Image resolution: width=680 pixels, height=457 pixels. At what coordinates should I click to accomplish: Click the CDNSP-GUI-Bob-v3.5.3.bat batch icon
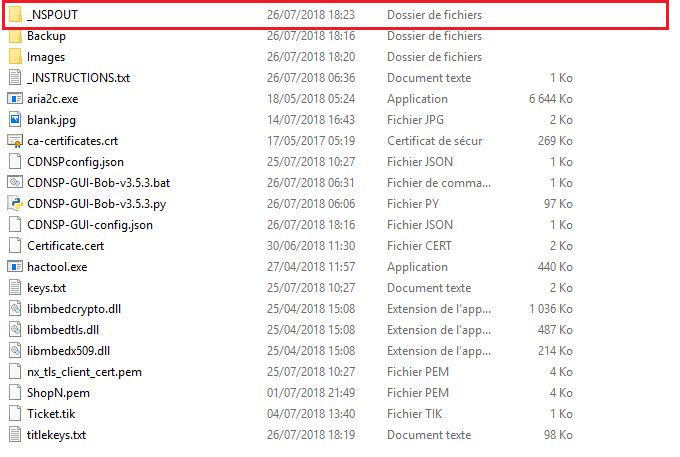click(15, 183)
